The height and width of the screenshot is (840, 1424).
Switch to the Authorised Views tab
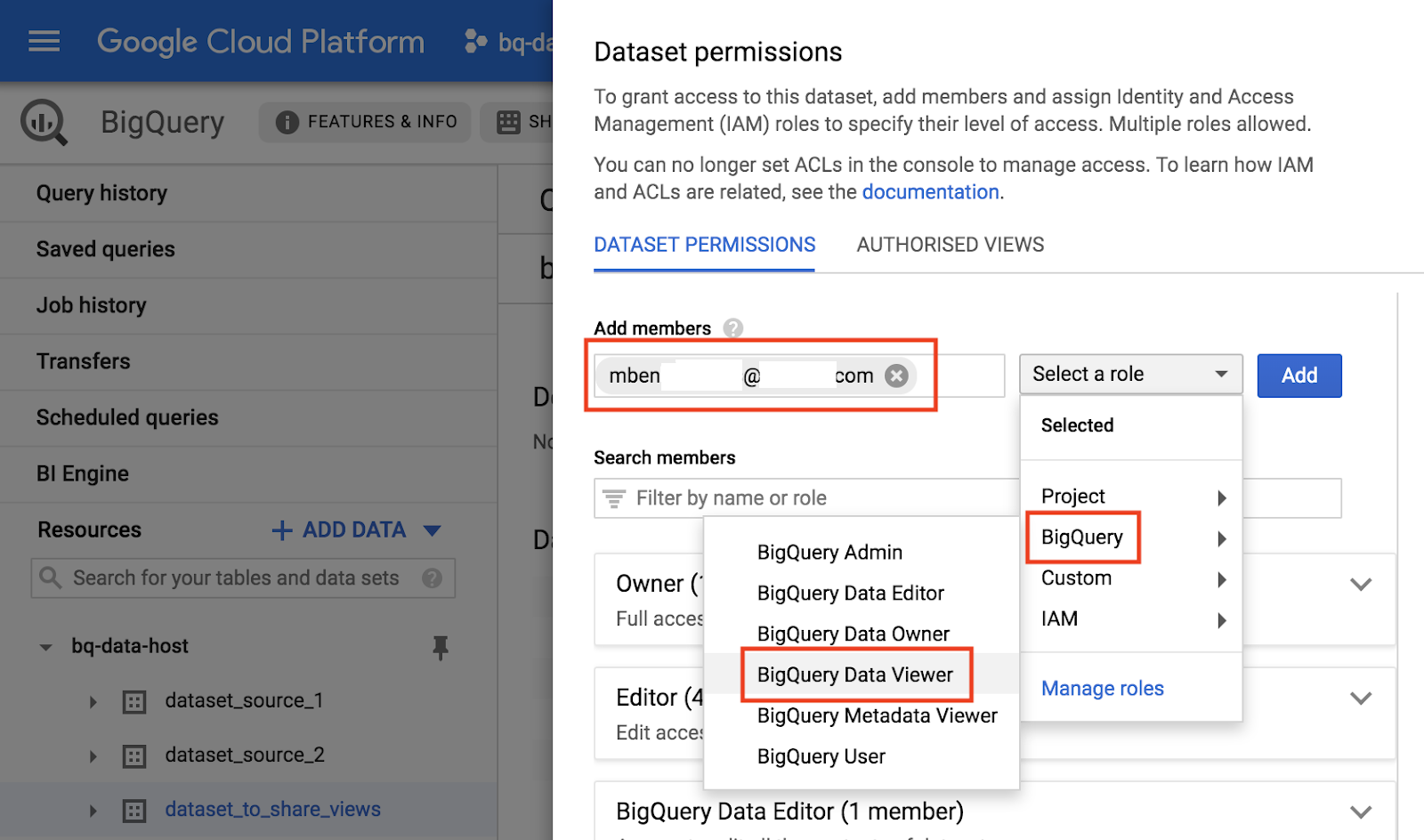pos(950,245)
